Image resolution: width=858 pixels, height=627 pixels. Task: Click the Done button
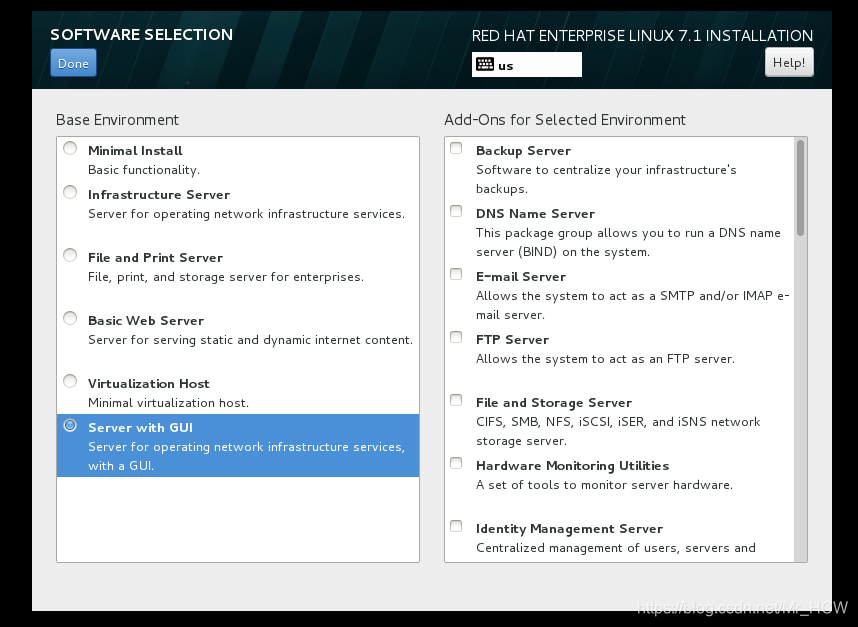[73, 63]
